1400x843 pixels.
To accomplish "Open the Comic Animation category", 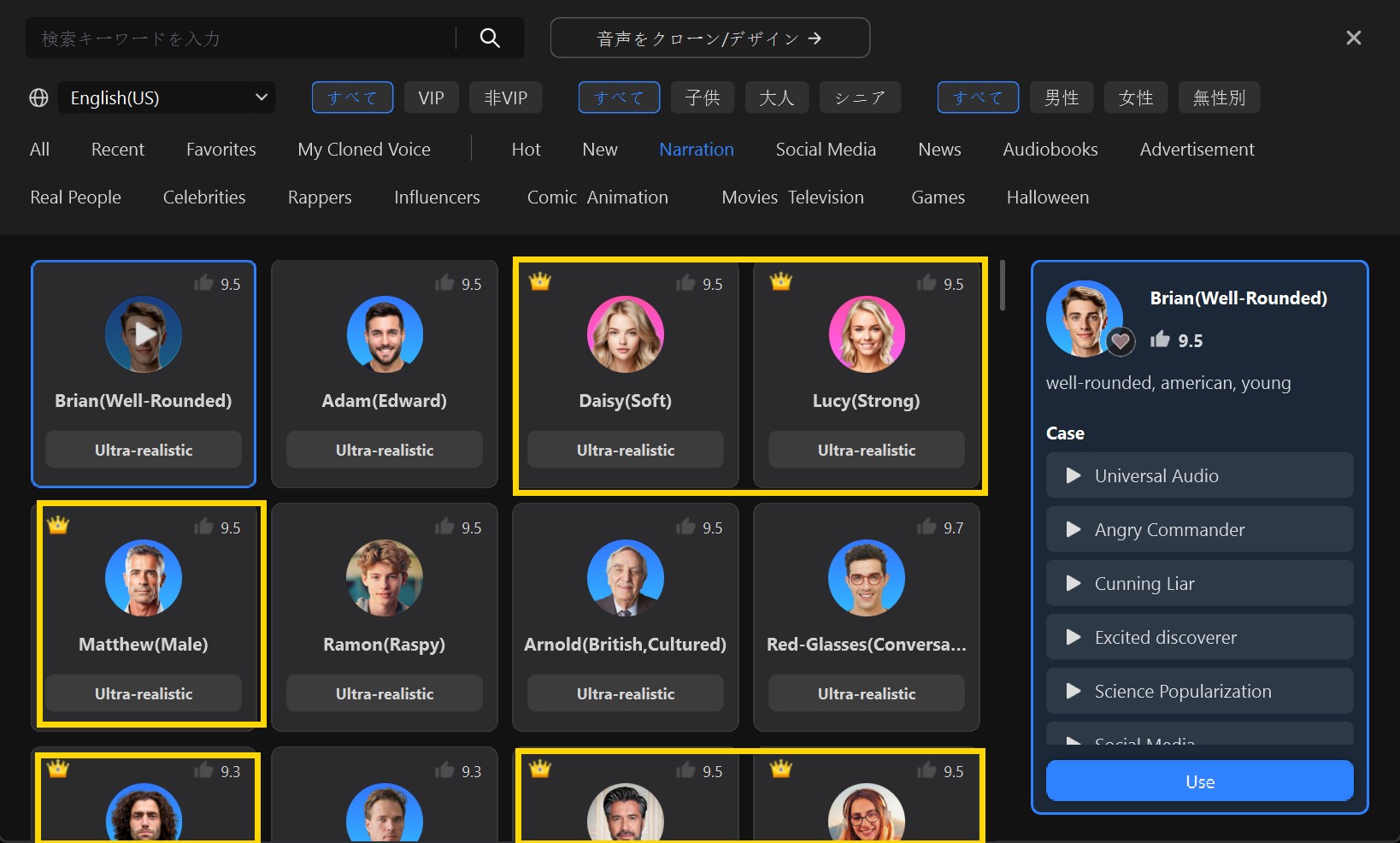I will pyautogui.click(x=597, y=197).
